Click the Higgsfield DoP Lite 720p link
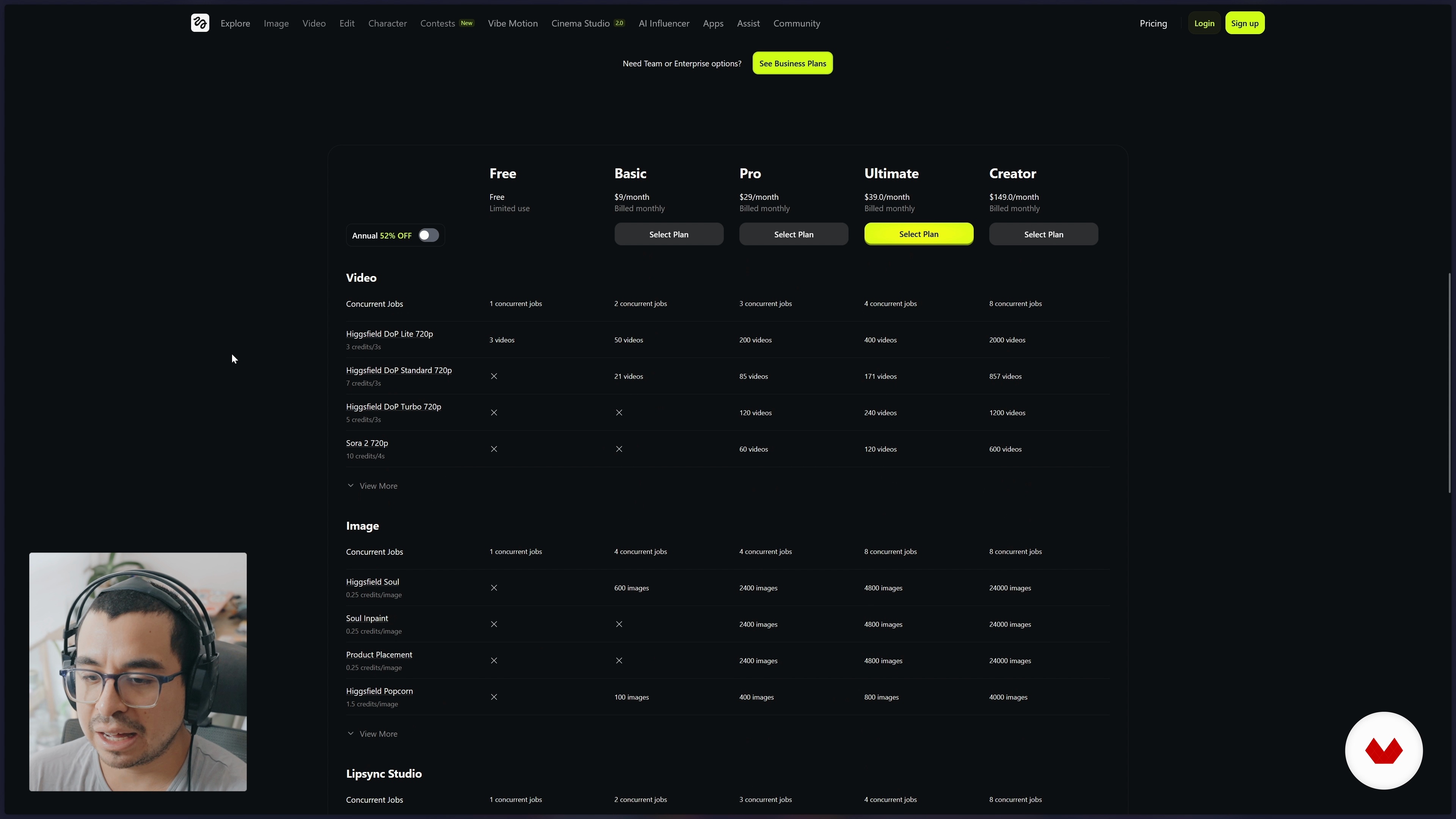The height and width of the screenshot is (819, 1456). pyautogui.click(x=390, y=334)
